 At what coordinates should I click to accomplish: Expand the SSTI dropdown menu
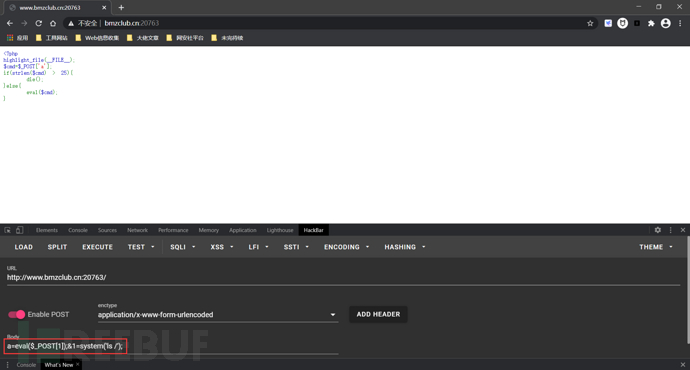(x=296, y=247)
